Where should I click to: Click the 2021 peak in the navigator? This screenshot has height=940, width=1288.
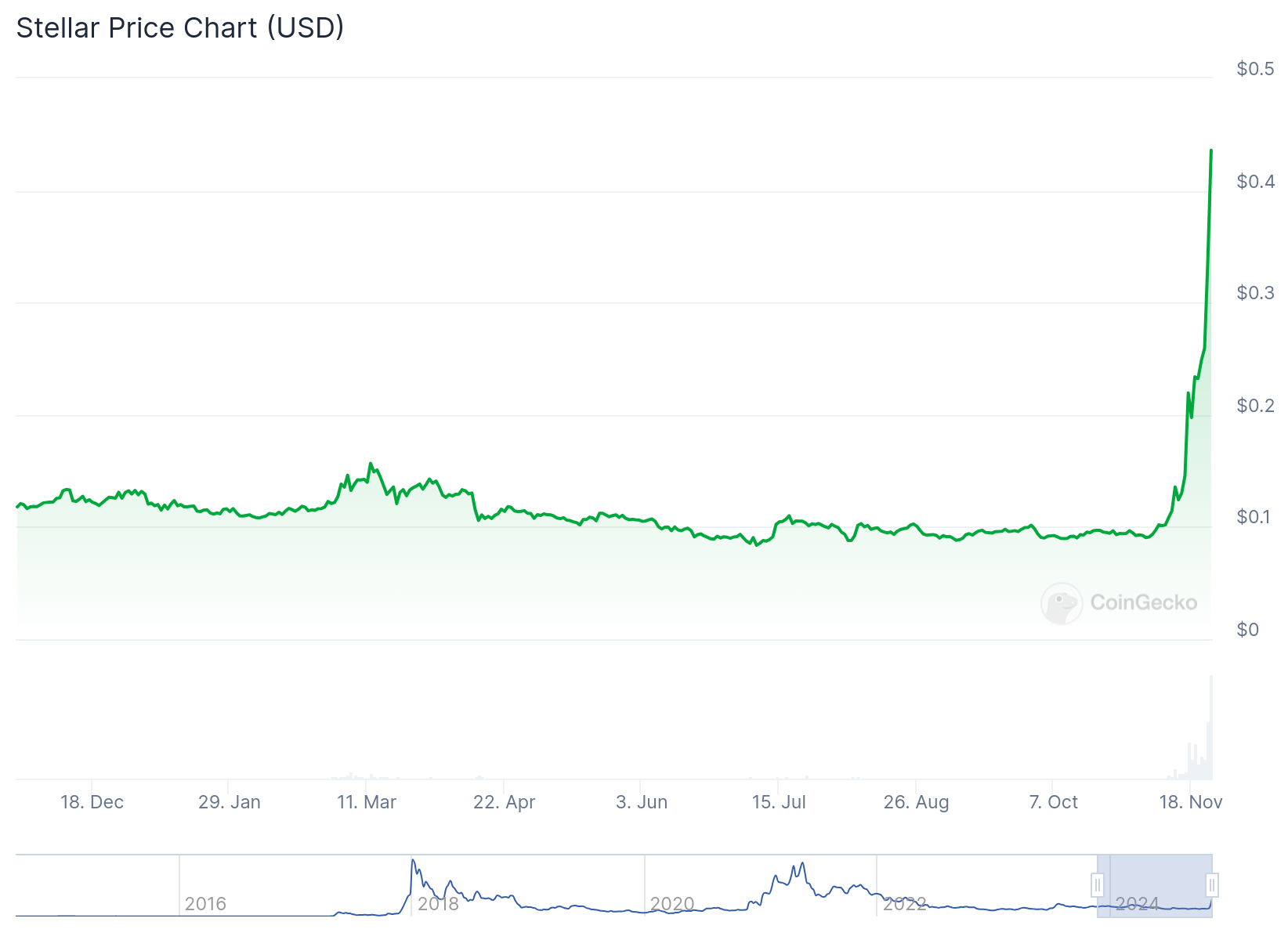click(801, 865)
